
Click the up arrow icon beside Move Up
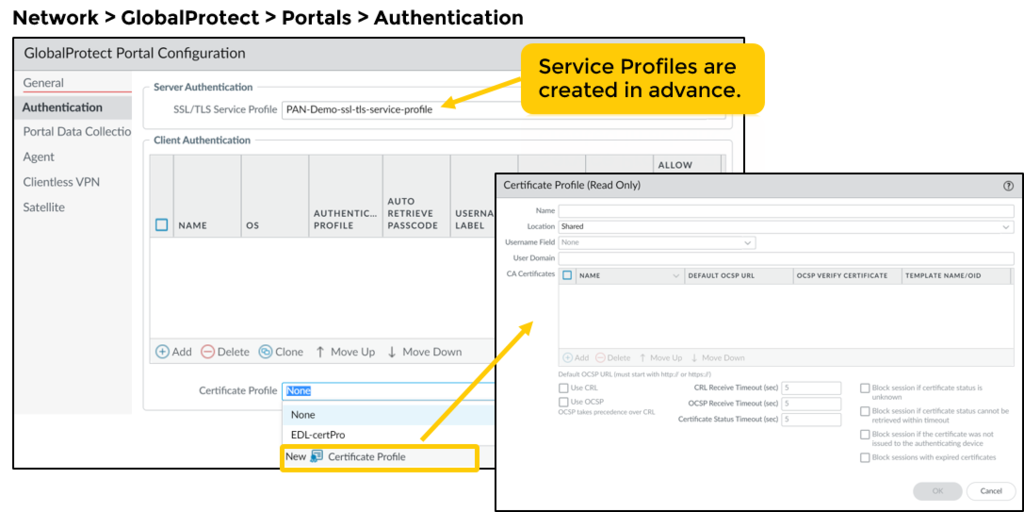(x=320, y=351)
